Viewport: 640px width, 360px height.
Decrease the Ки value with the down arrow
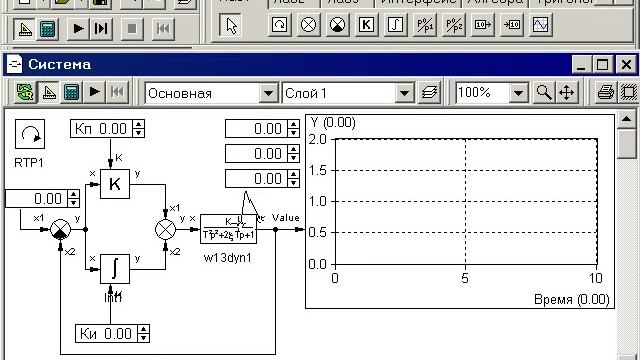click(144, 338)
